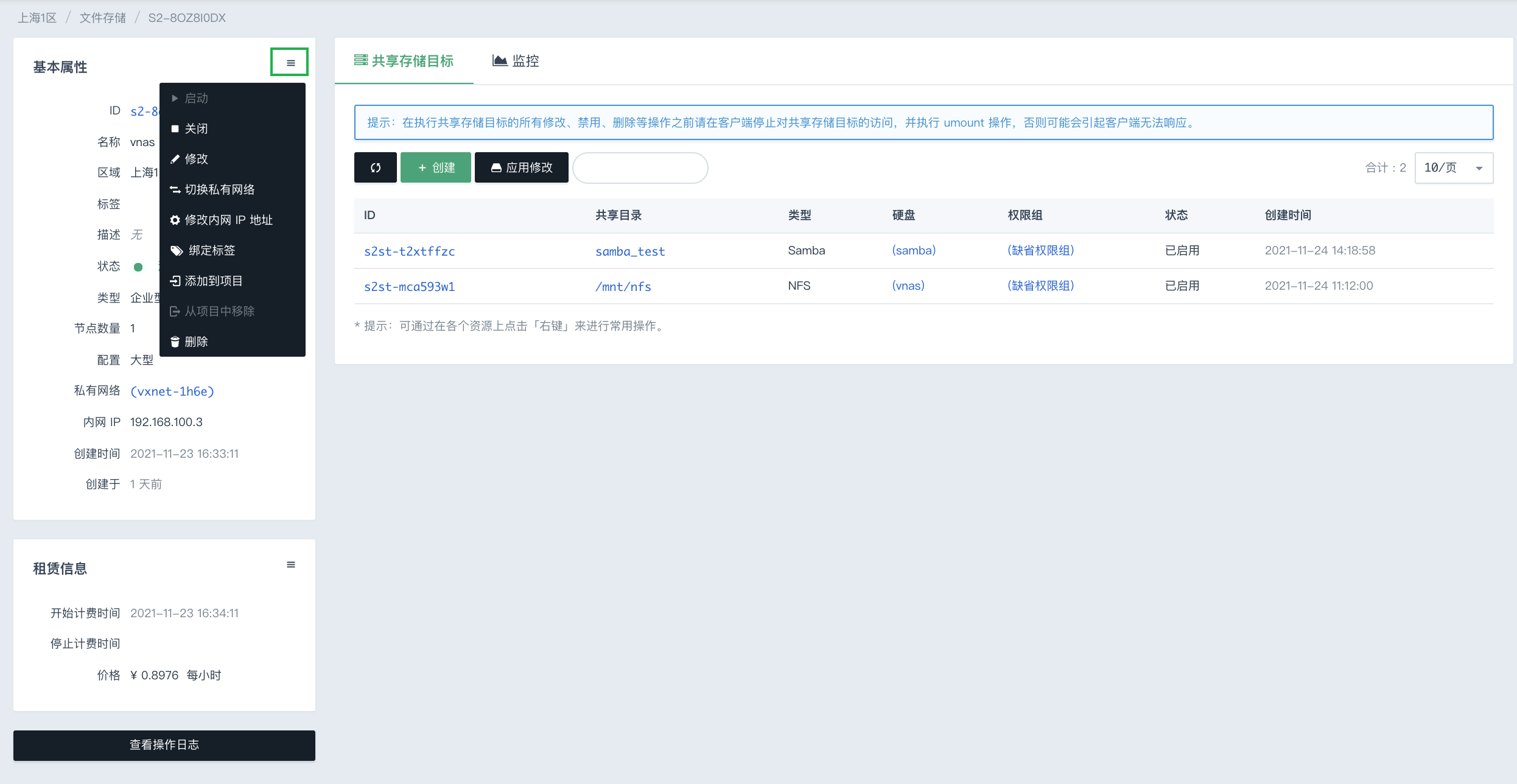This screenshot has height=784, width=1517.
Task: Choose 修改 from the context menu
Action: point(195,159)
